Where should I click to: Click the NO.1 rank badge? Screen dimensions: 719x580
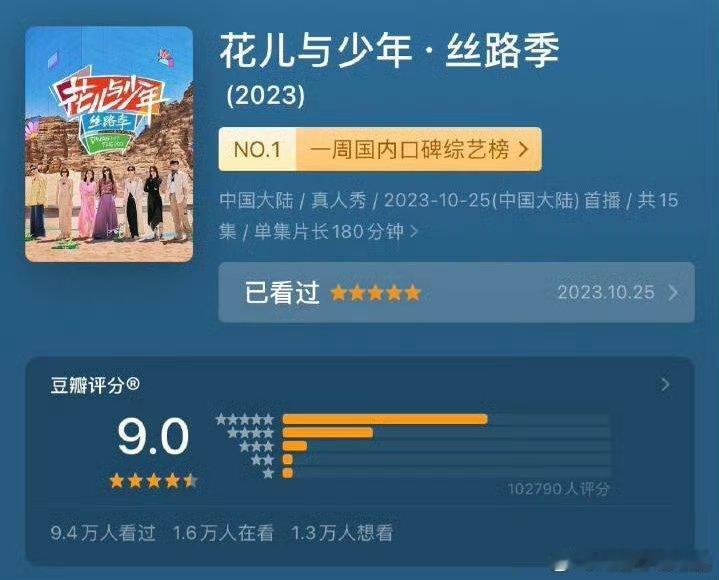[x=257, y=149]
